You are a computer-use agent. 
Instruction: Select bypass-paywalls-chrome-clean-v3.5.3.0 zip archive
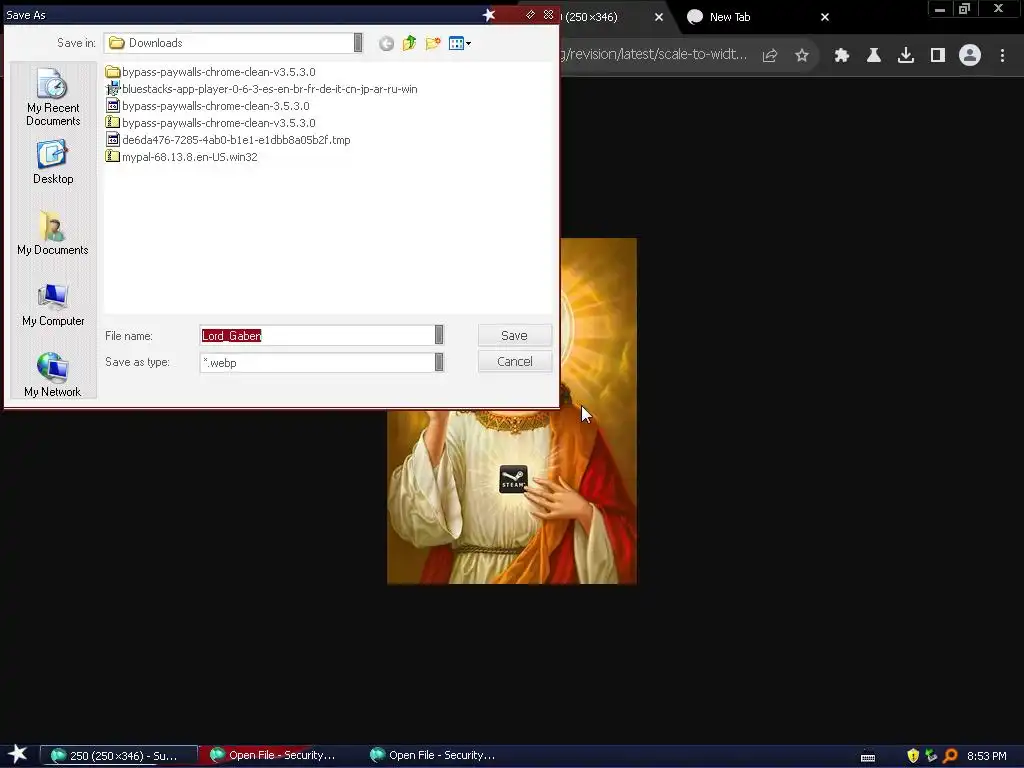coord(210,123)
